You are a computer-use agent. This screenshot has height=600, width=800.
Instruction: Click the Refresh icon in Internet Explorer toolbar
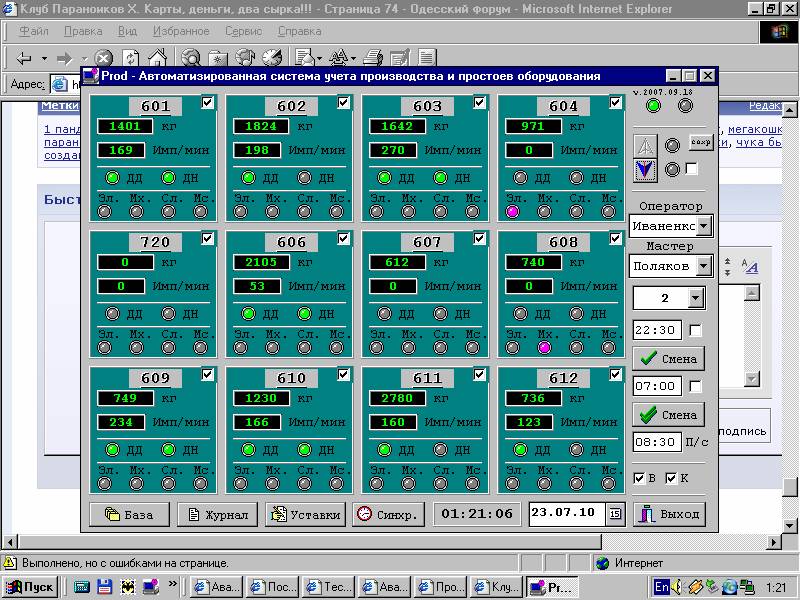(x=131, y=58)
